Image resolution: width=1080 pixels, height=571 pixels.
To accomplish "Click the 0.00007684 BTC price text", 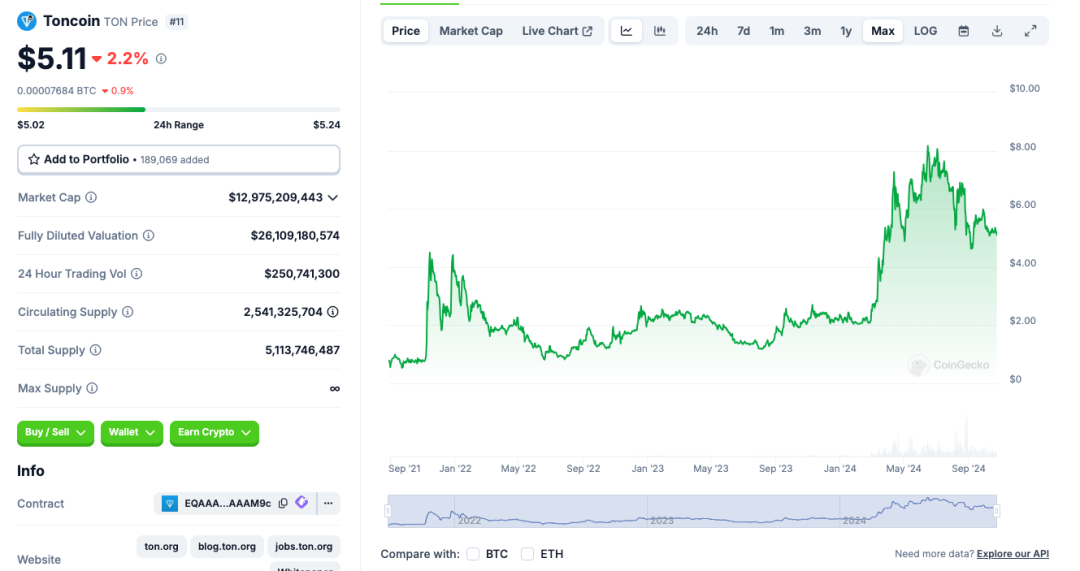I will (56, 91).
